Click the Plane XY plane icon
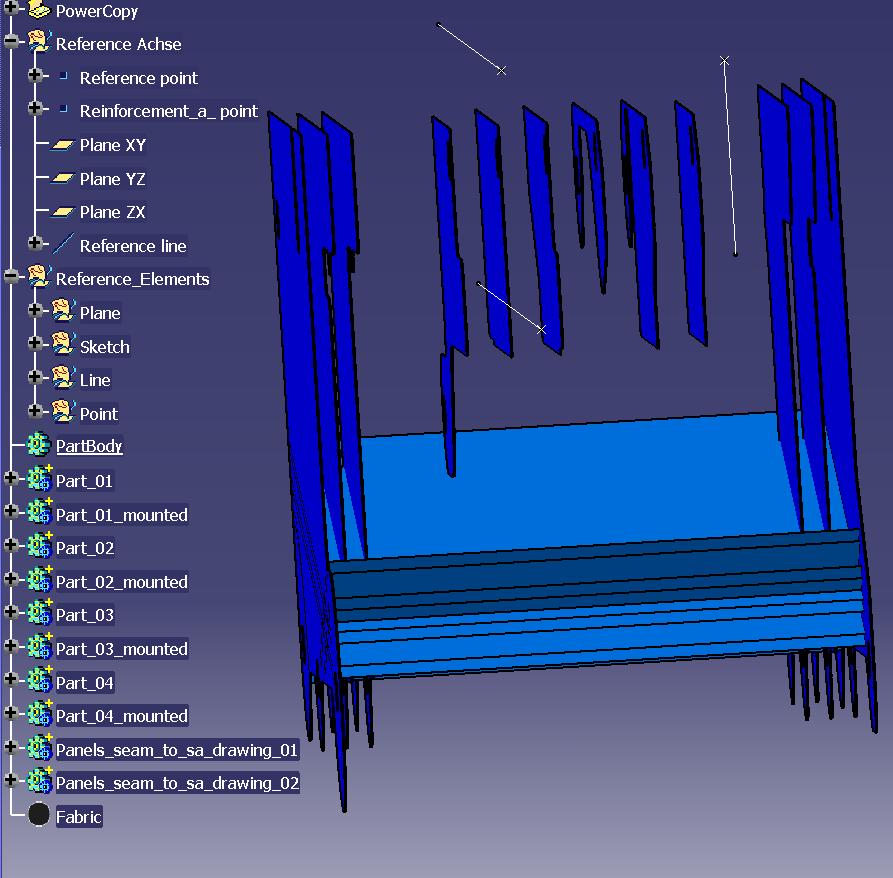The image size is (893, 878). click(x=63, y=145)
